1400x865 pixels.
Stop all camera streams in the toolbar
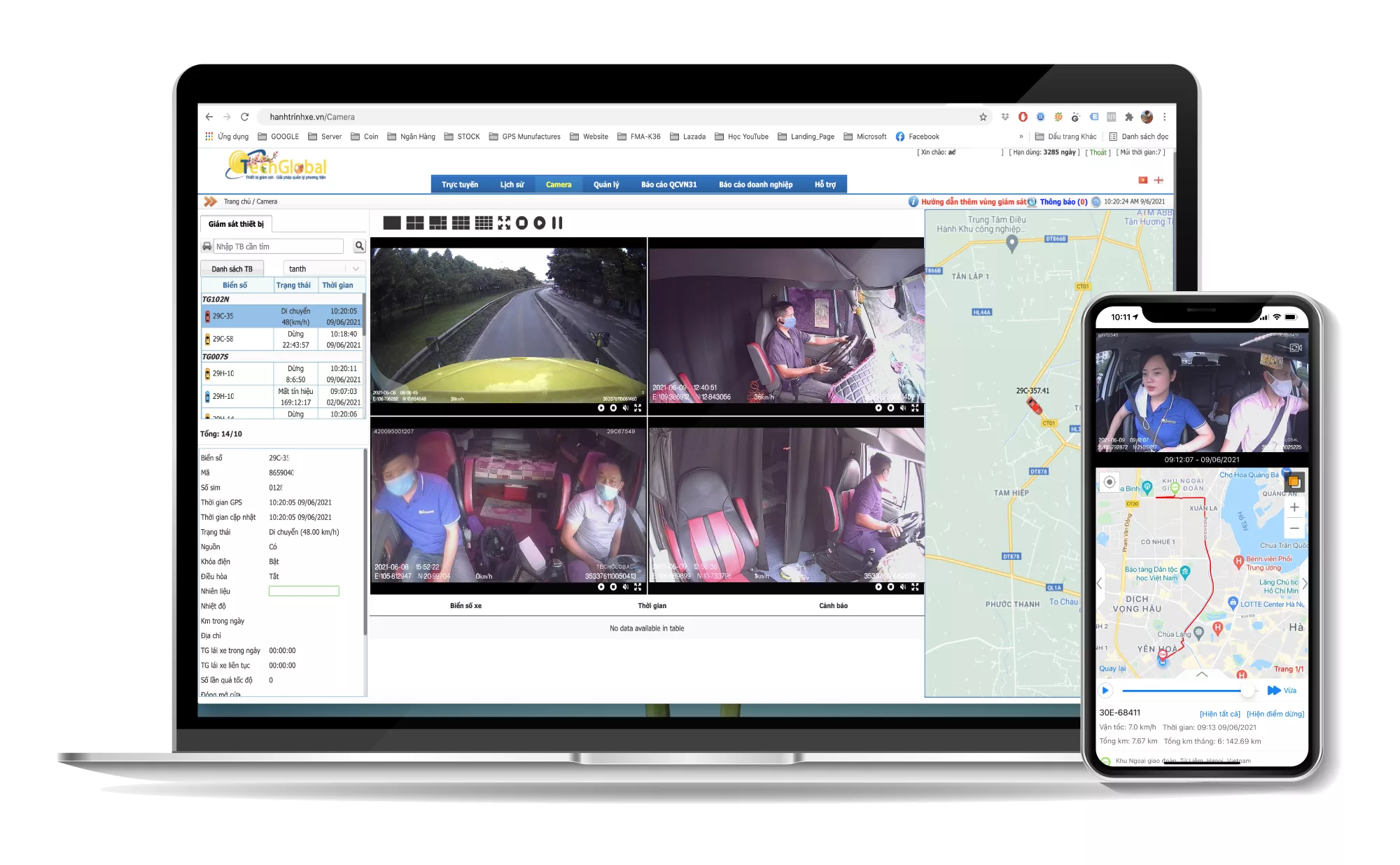tap(521, 223)
